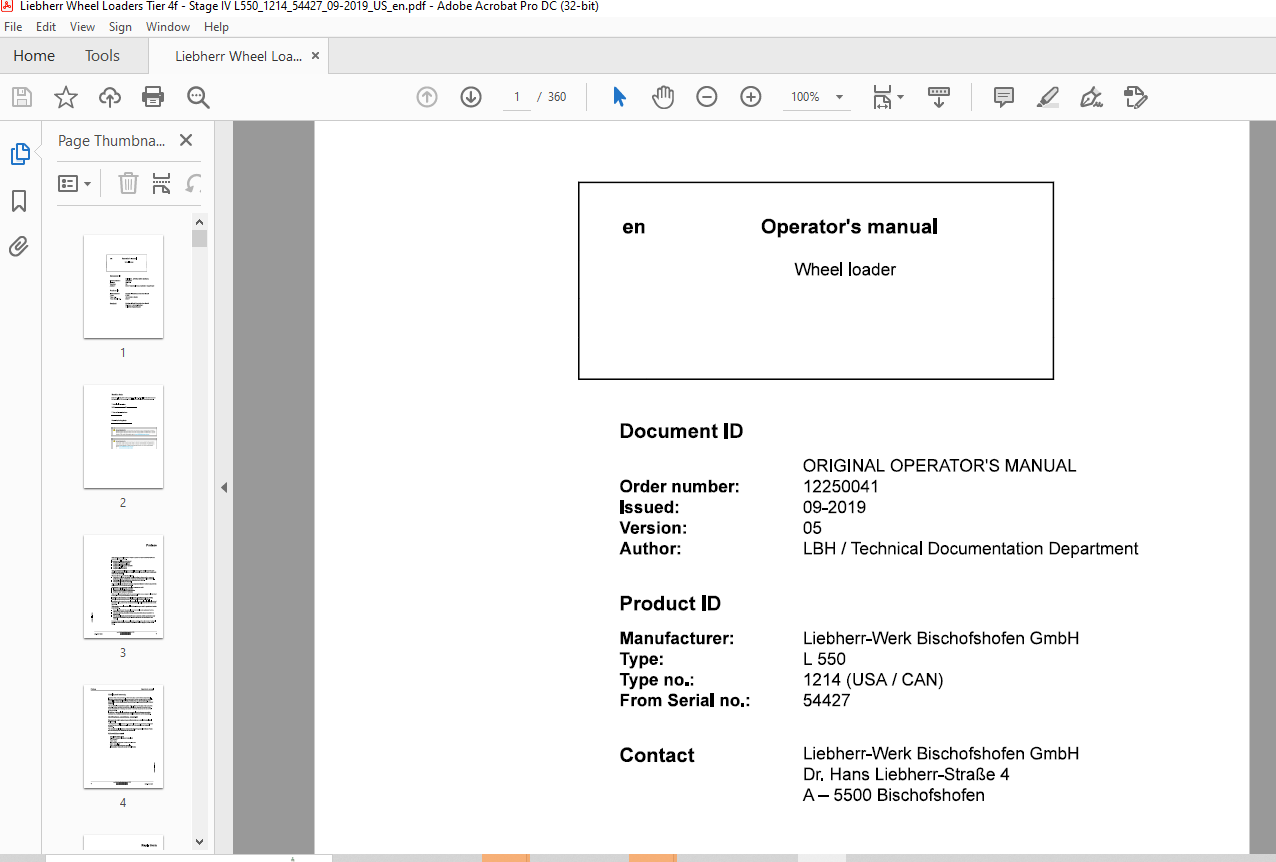This screenshot has height=862, width=1276.
Task: Open the Sign menu
Action: pyautogui.click(x=120, y=27)
